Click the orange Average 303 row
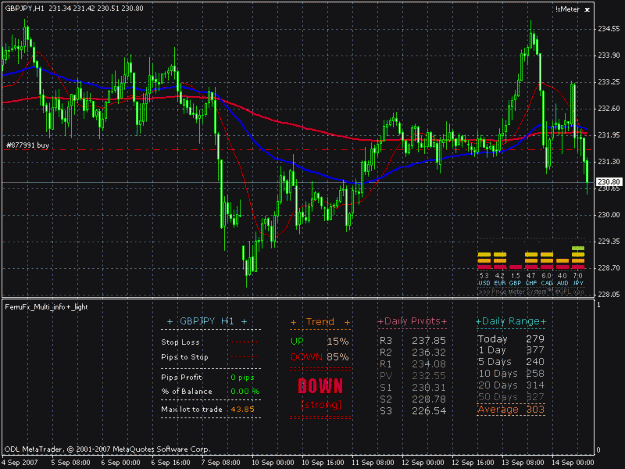 coord(511,410)
